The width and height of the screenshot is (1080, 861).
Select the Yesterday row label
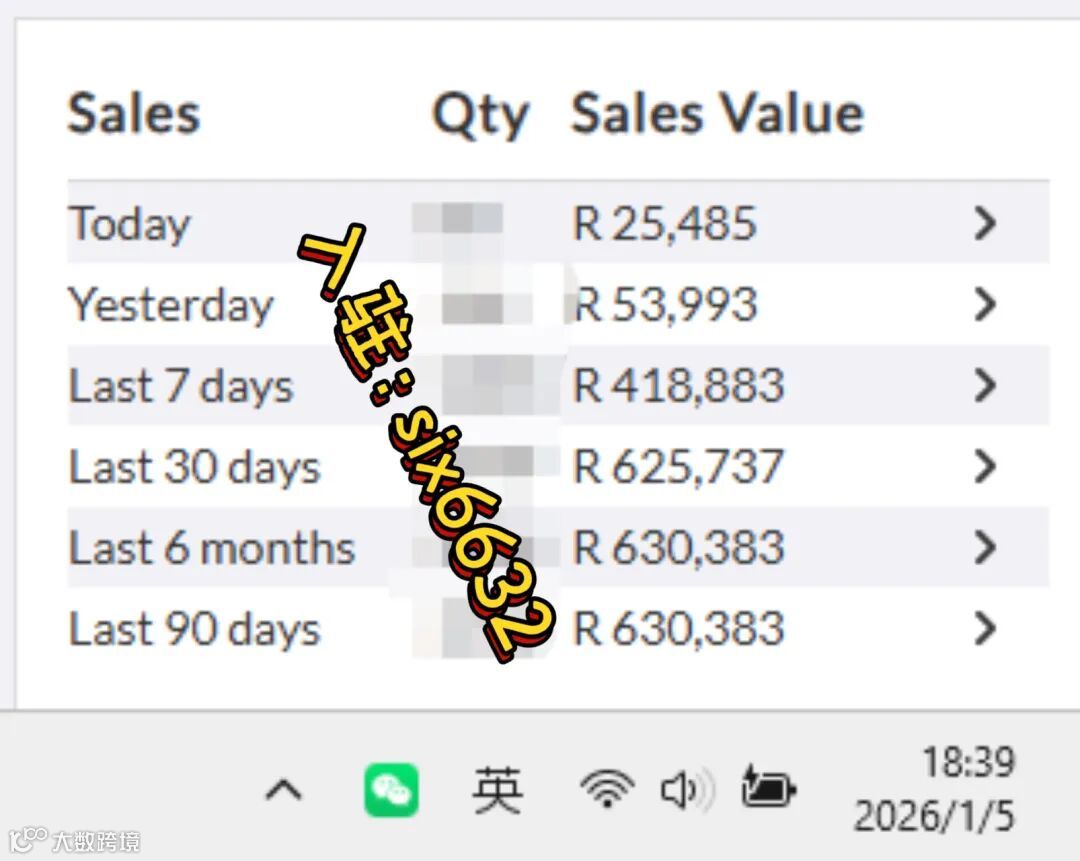point(171,305)
